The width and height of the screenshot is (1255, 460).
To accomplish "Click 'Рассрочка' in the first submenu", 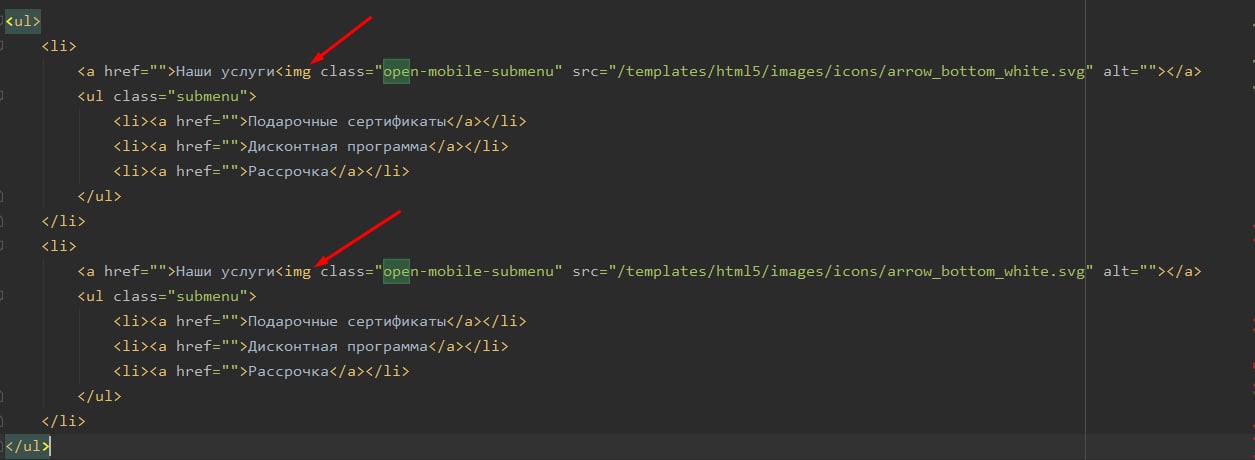I will click(288, 171).
